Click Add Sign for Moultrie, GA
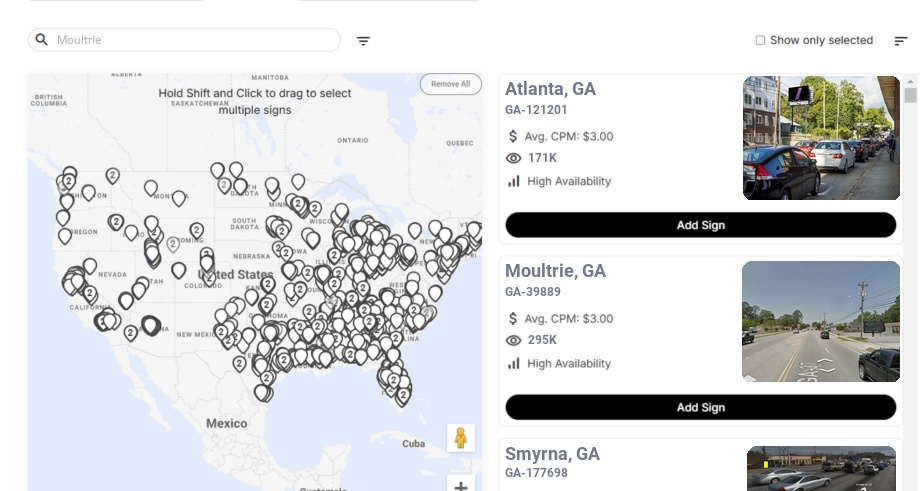This screenshot has width=920, height=491. coord(700,407)
